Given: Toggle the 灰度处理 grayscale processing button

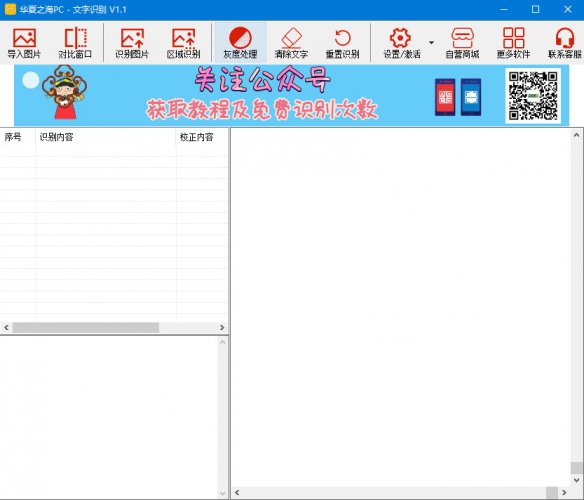Looking at the screenshot, I should [241, 42].
